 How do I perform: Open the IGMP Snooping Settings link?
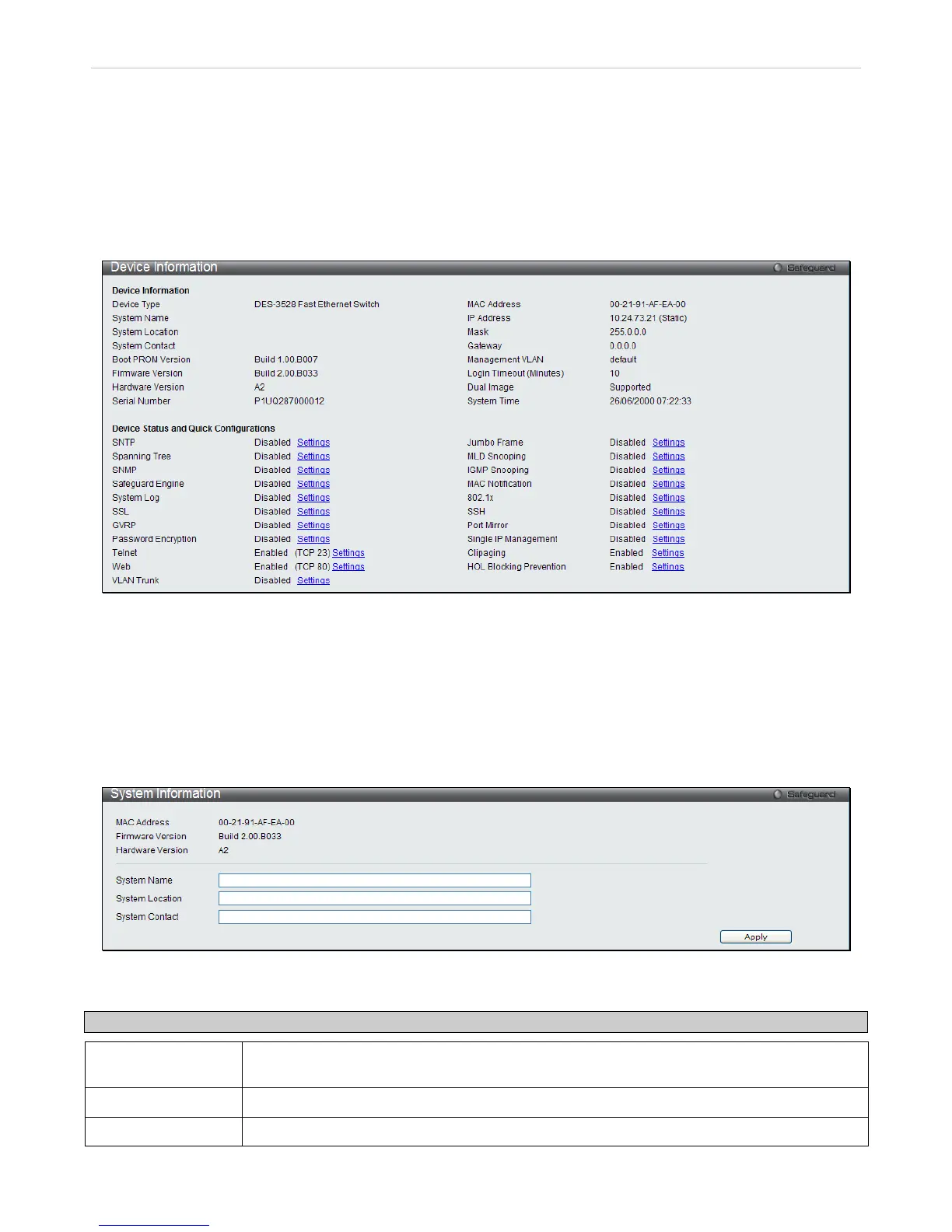click(669, 471)
